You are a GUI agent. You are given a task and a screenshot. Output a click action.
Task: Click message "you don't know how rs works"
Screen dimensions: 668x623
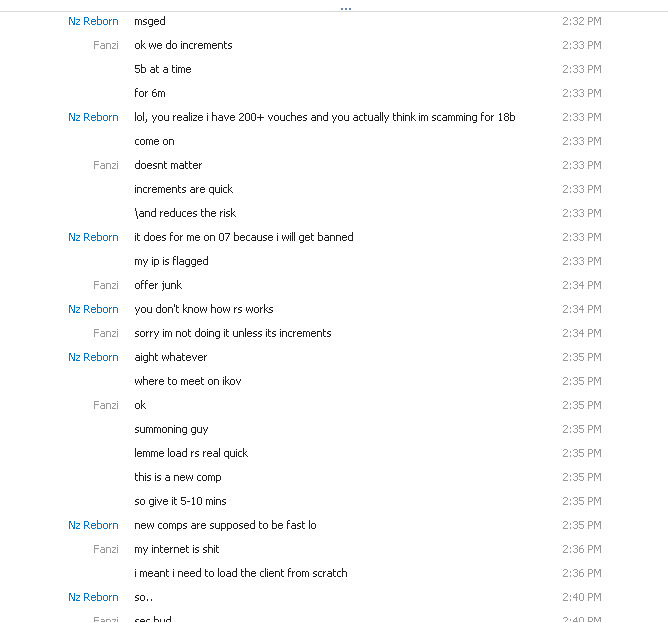[x=203, y=309]
